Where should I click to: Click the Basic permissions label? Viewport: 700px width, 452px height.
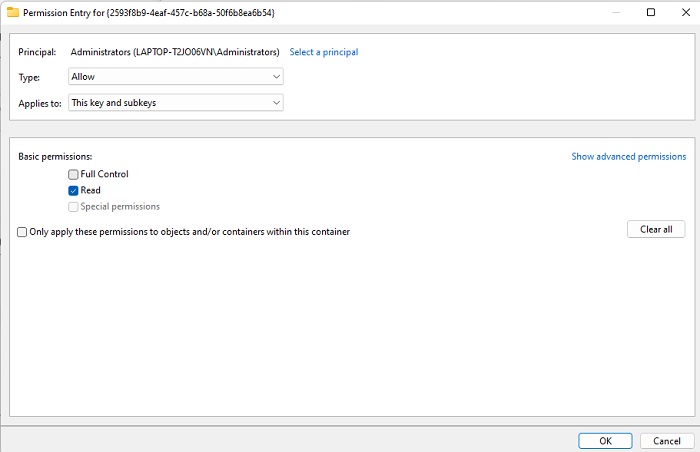pyautogui.click(x=55, y=157)
